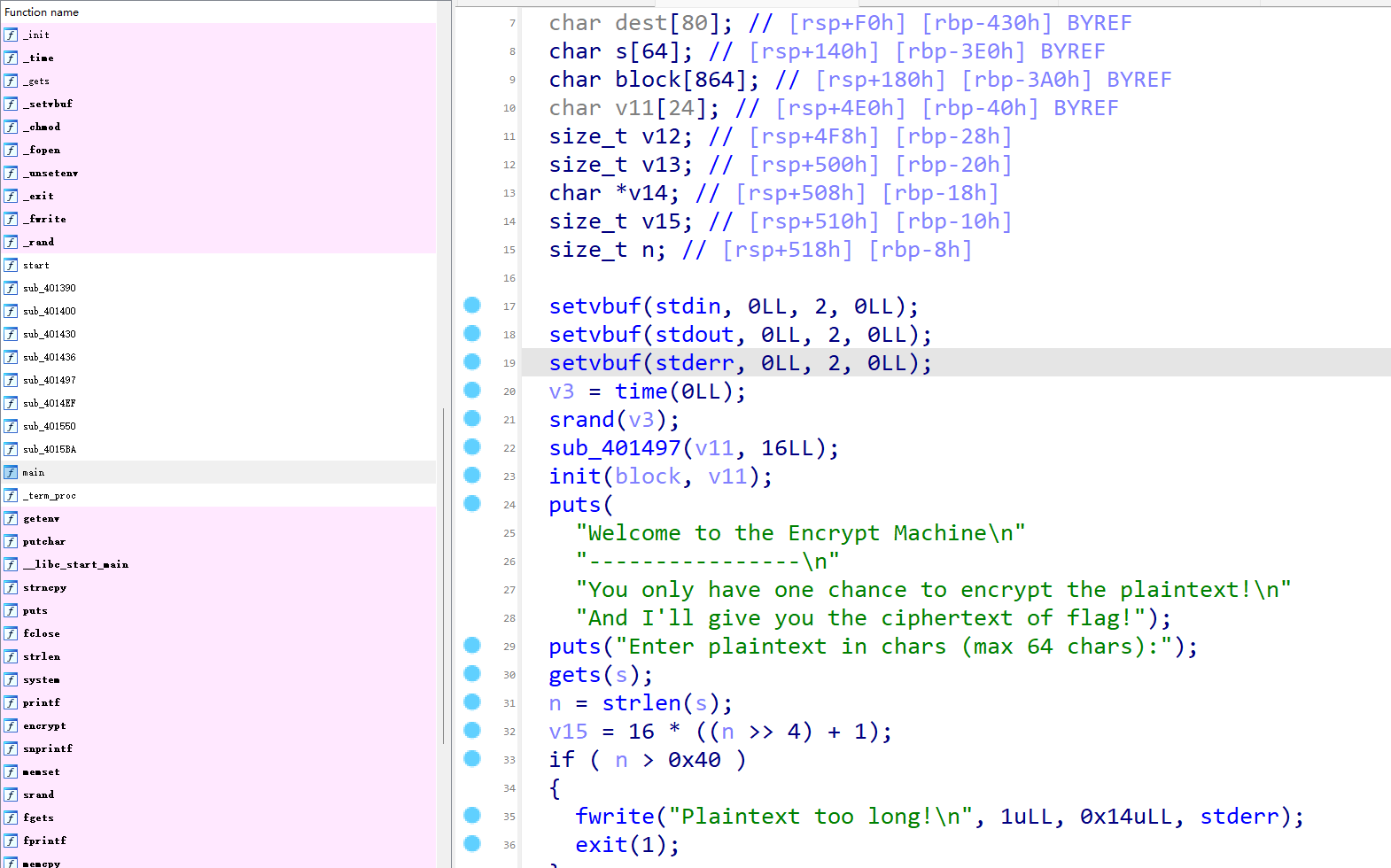1391x868 pixels.
Task: Toggle breakpoint dot on line 22
Action: click(472, 446)
